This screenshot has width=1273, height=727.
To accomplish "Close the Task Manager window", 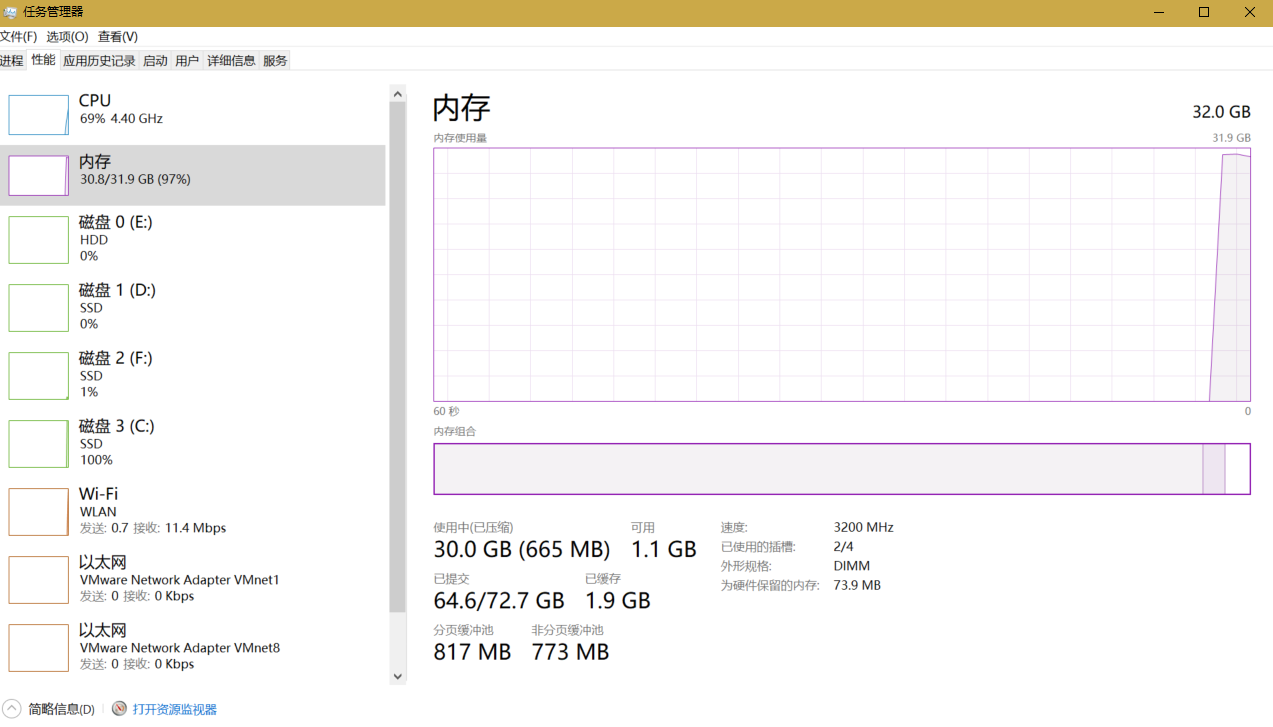I will (x=1250, y=13).
